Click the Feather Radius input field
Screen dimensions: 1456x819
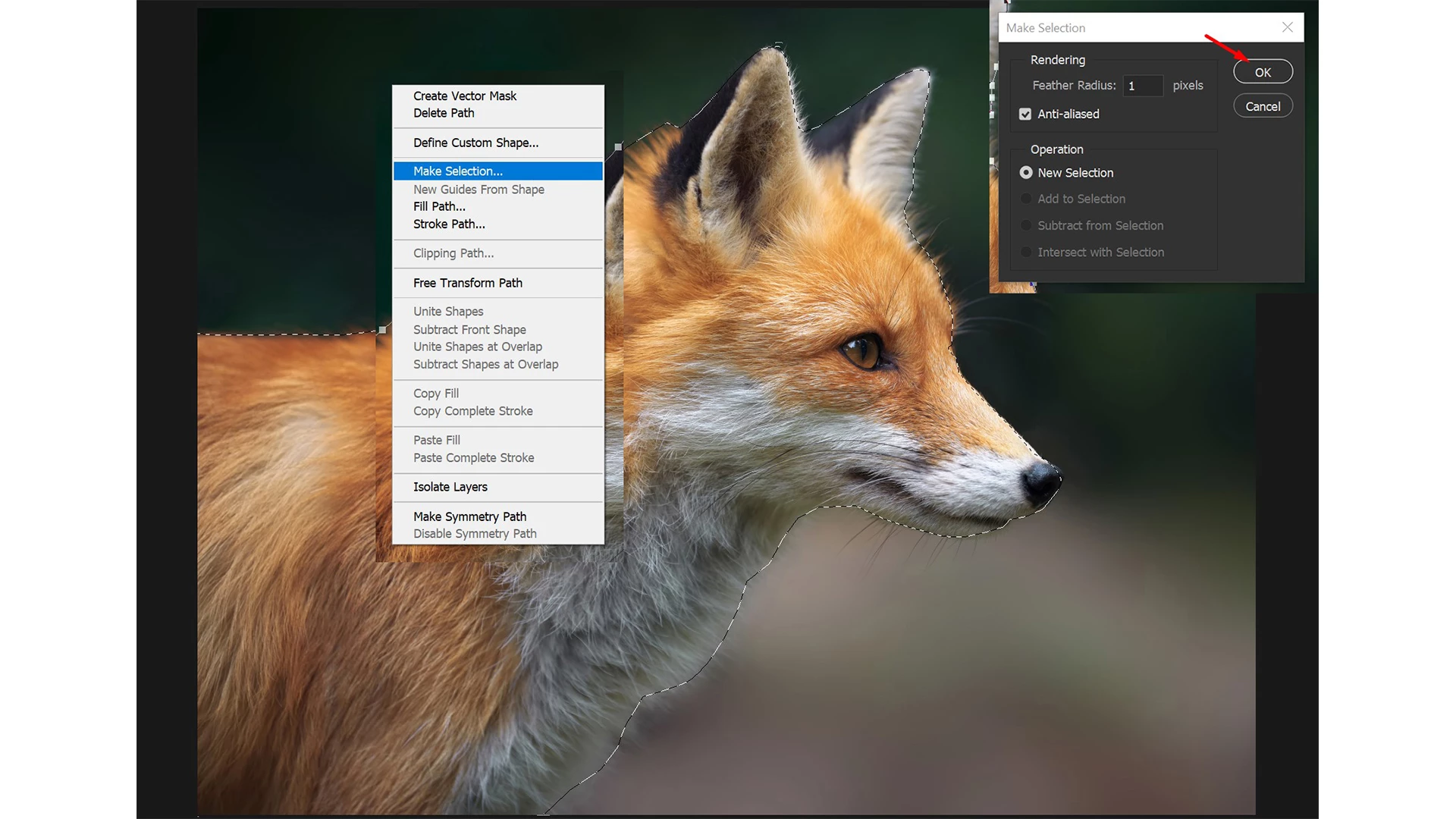coord(1142,86)
